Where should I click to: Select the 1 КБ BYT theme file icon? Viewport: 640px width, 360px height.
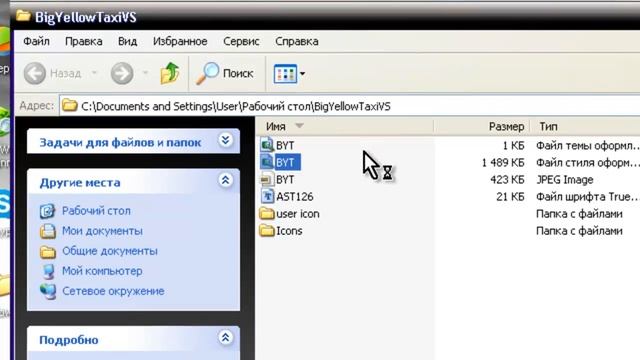click(x=267, y=145)
